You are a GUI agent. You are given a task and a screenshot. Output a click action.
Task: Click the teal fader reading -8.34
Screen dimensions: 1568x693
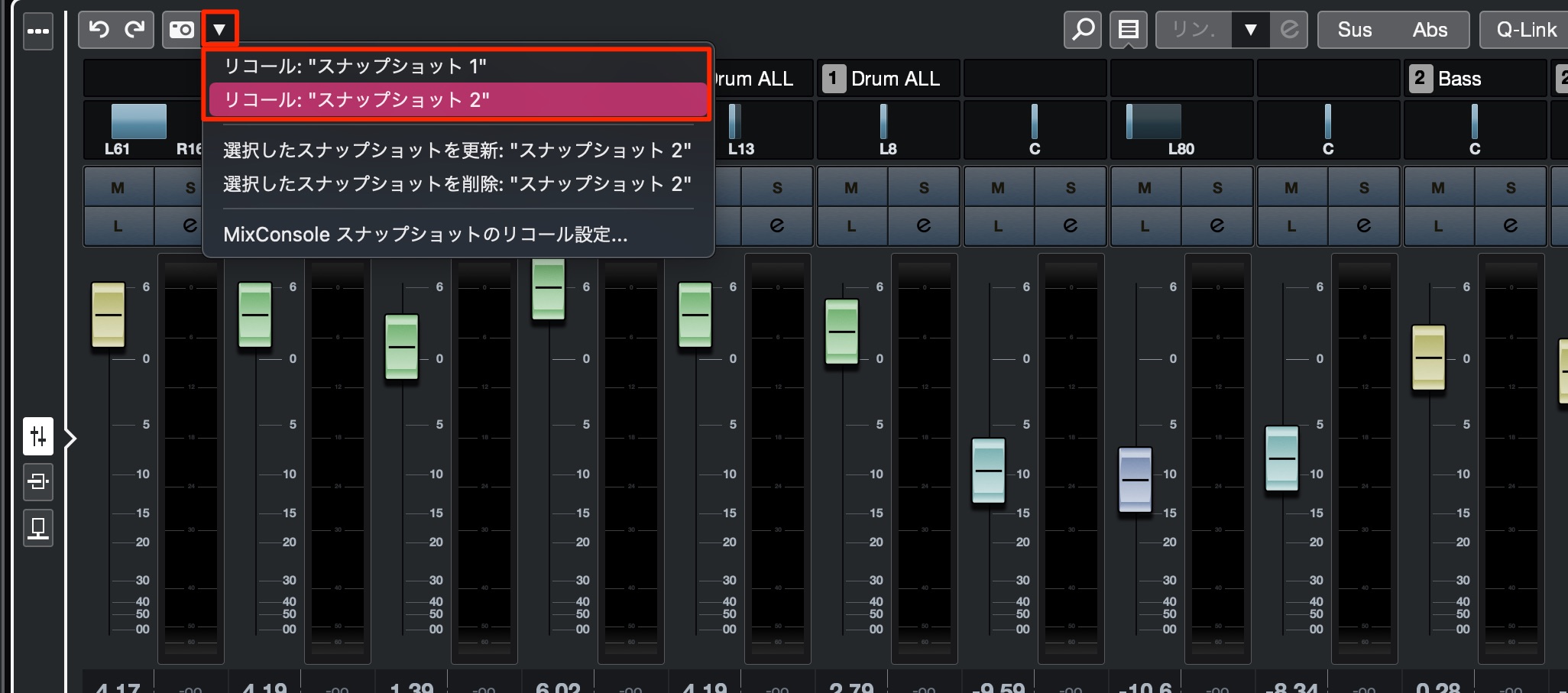[1282, 458]
